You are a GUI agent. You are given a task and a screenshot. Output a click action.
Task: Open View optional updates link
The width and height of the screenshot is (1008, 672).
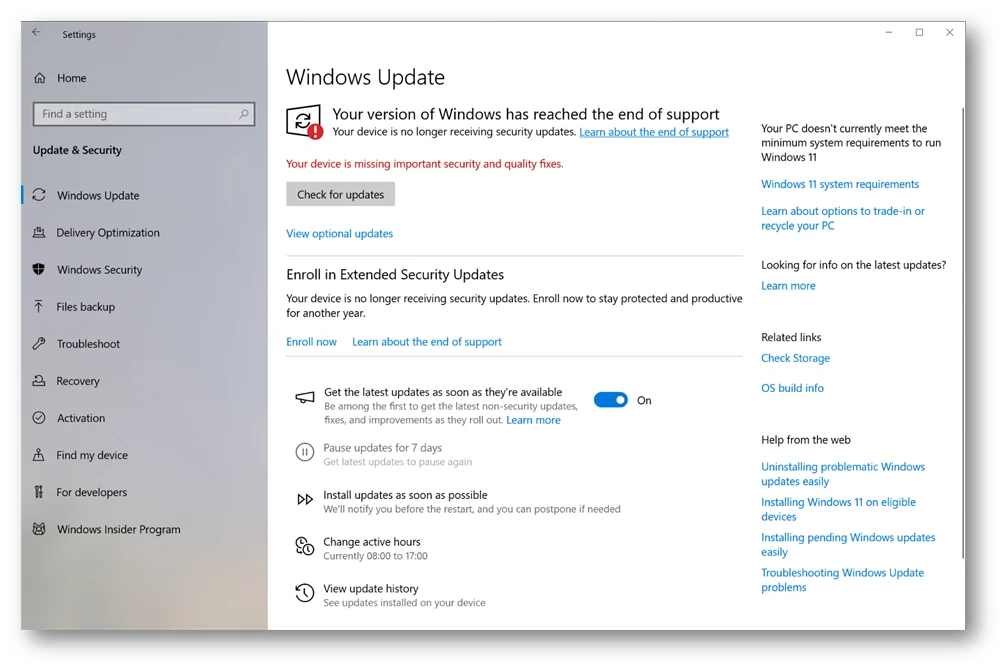(x=339, y=233)
